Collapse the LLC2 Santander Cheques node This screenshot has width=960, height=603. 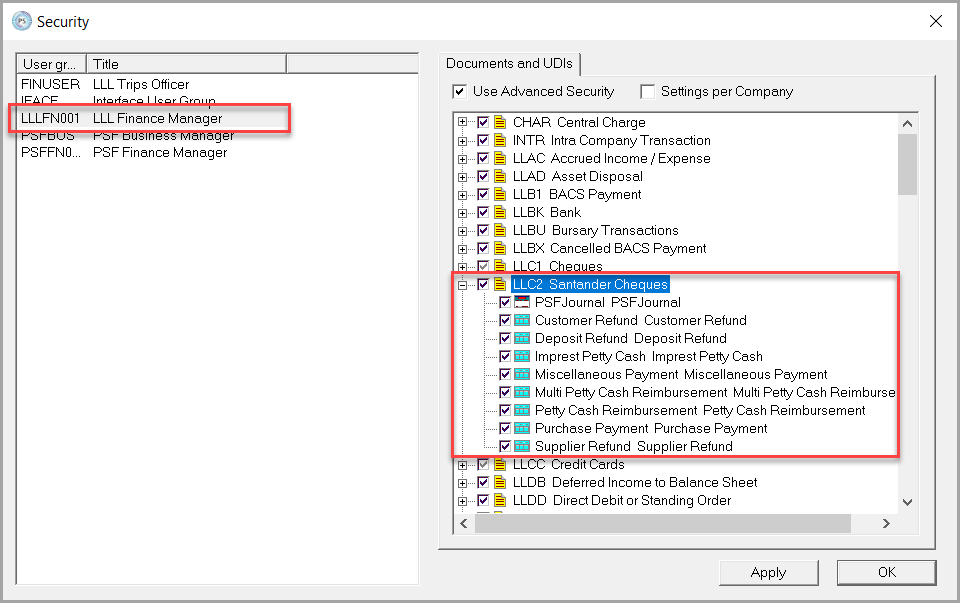[463, 285]
